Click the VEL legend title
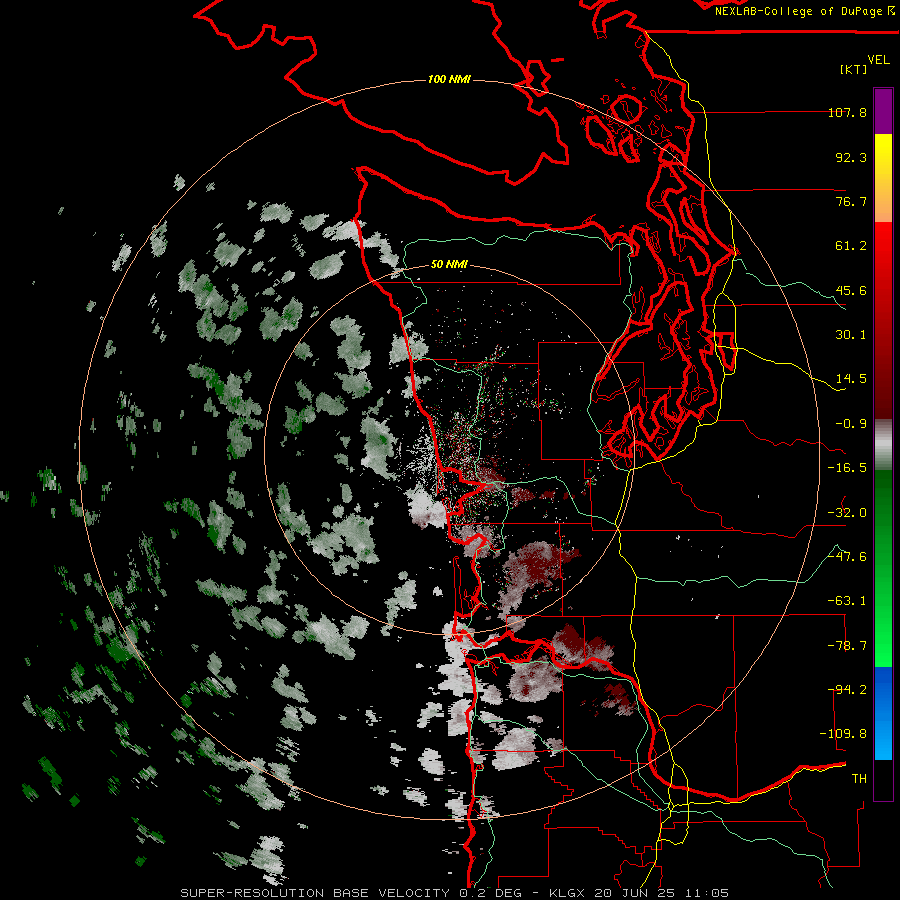The height and width of the screenshot is (900, 900). click(878, 60)
